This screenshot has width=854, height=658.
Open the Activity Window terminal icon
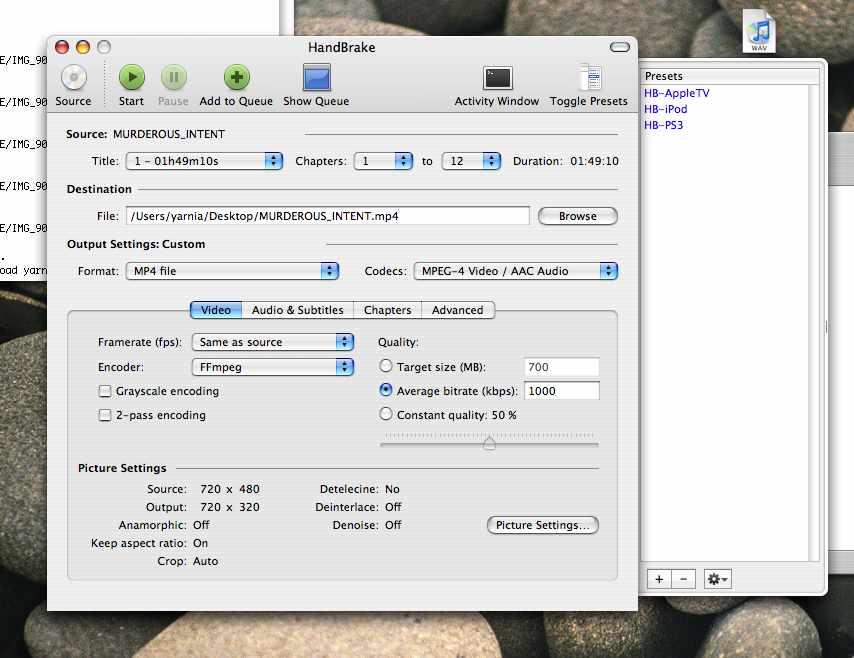(497, 78)
